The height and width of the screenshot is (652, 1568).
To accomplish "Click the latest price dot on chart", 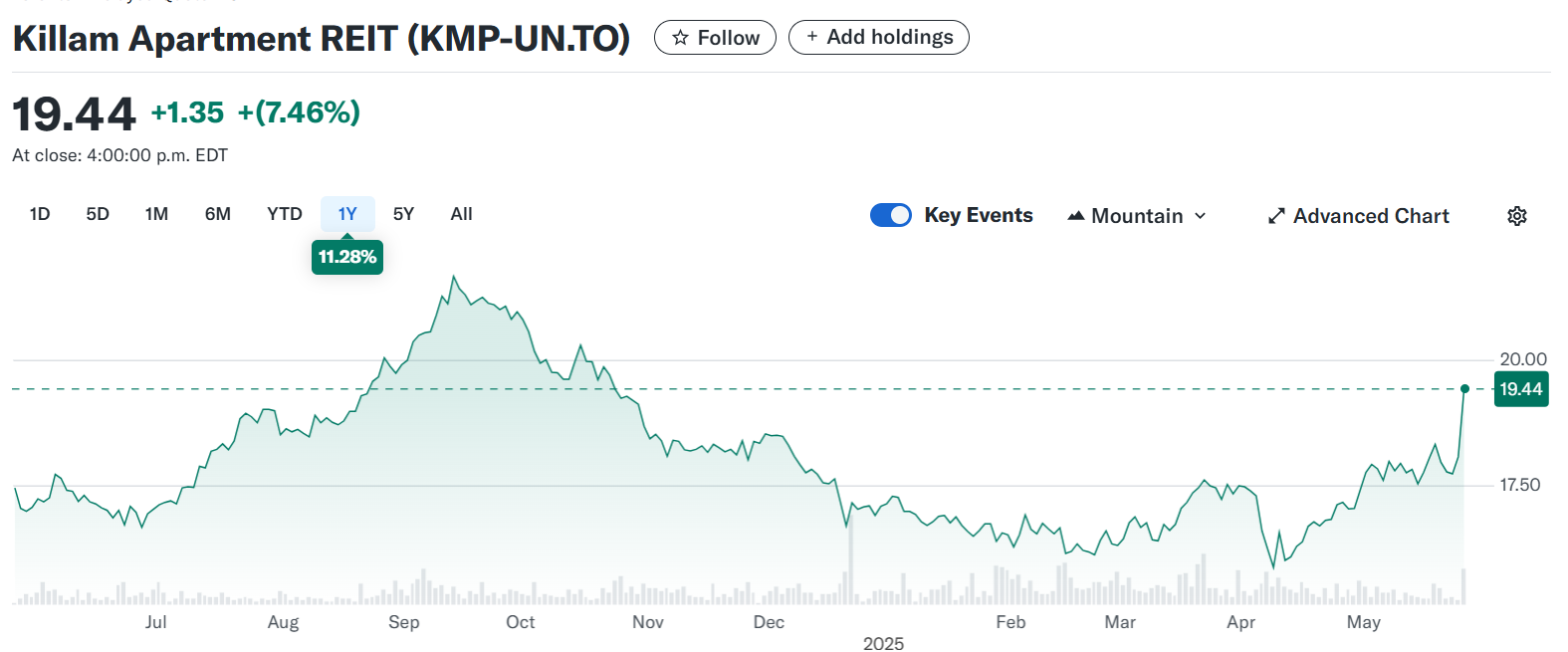I will 1464,388.
